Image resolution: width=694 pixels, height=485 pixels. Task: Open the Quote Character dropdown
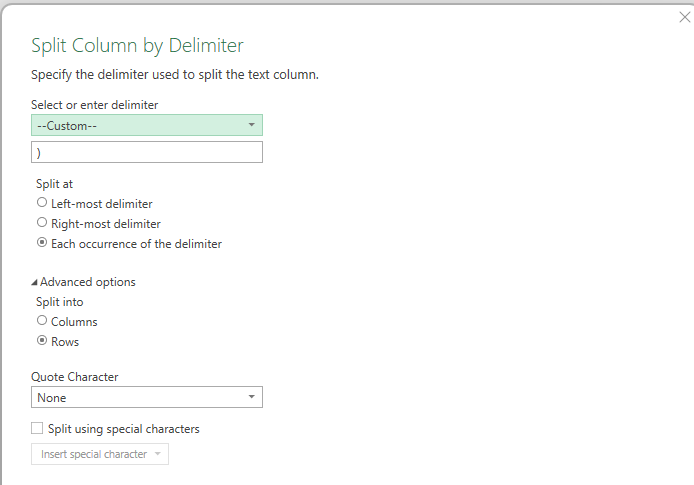click(x=147, y=397)
